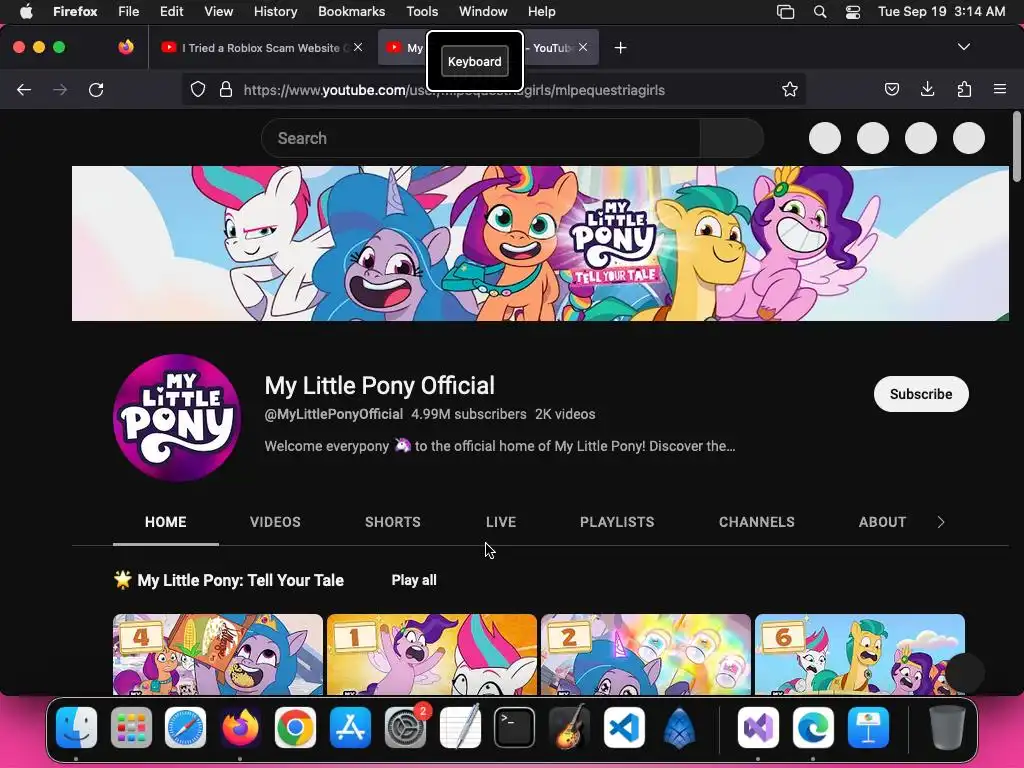
Task: Launch Safari from the Dock
Action: pos(185,728)
